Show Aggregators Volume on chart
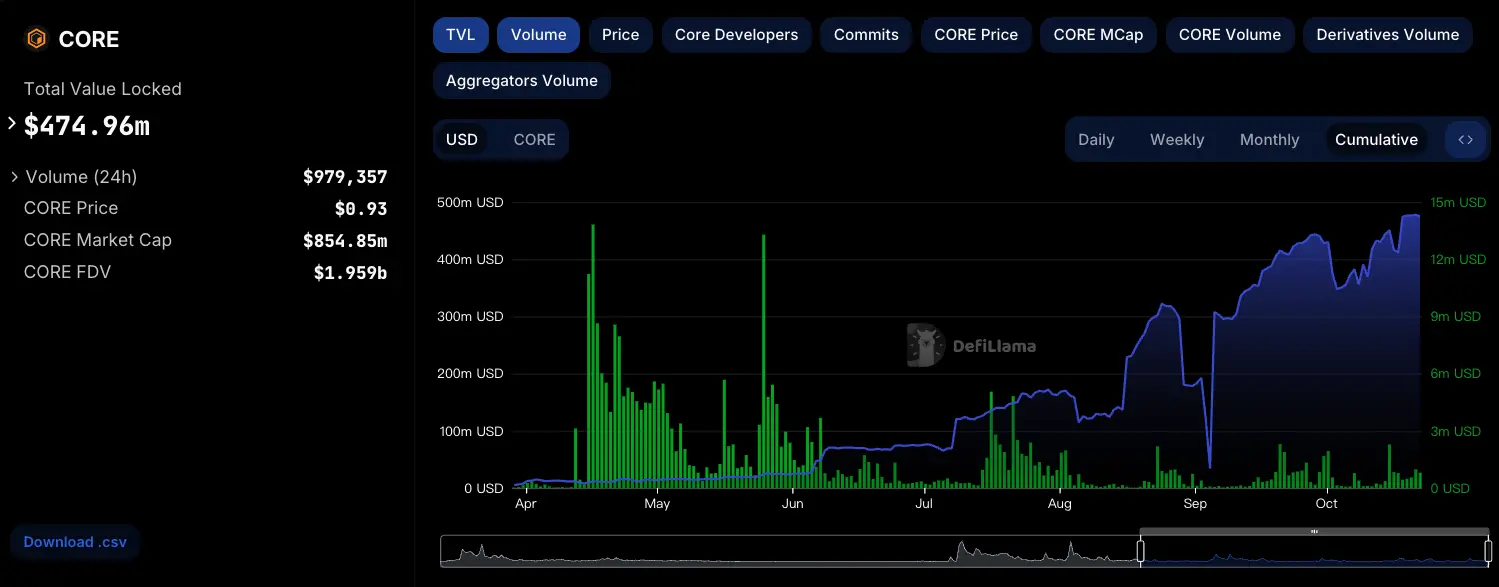1499x587 pixels. coord(521,81)
